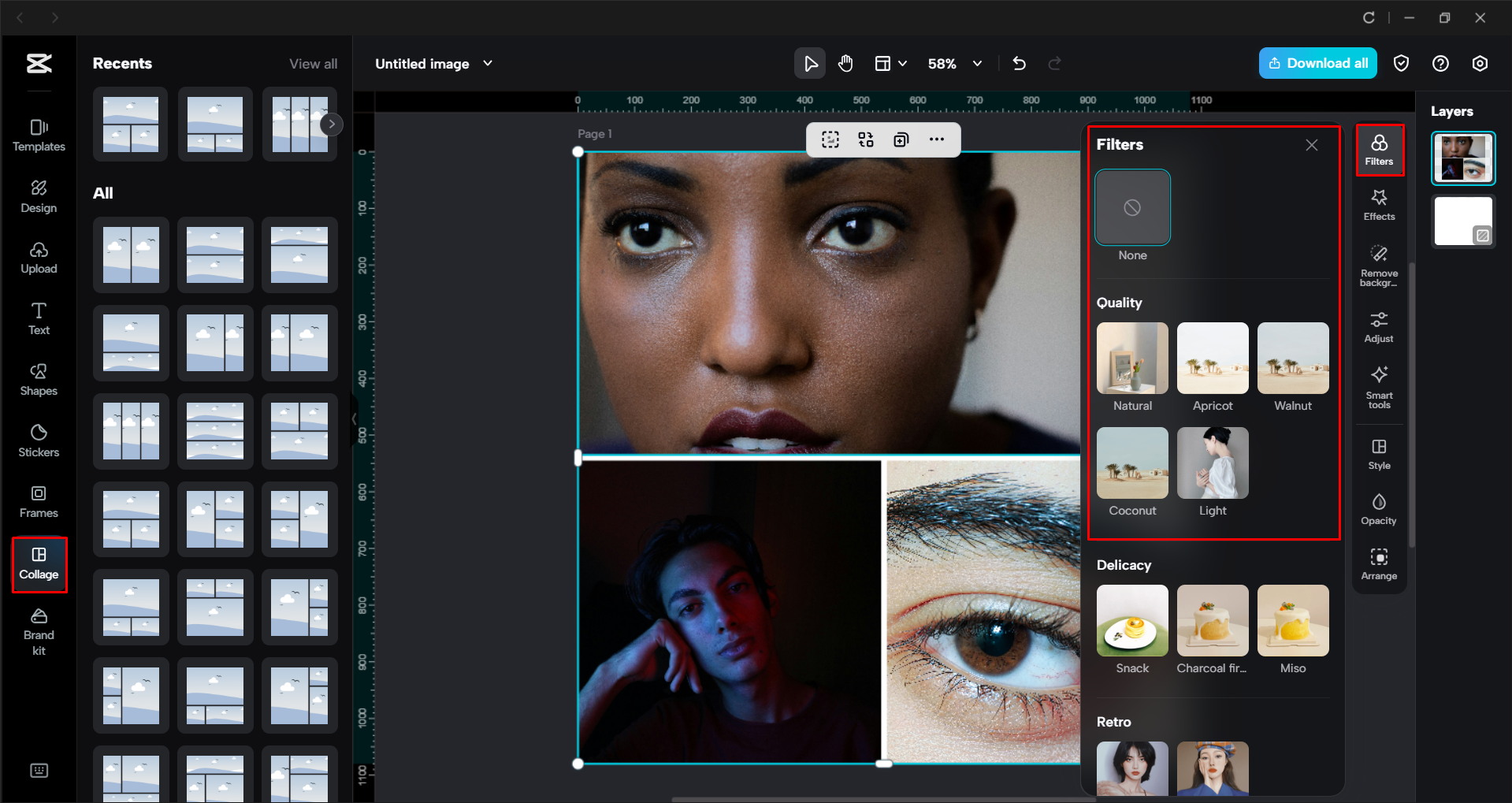Click the Download all button
The height and width of the screenshot is (803, 1512).
1317,64
